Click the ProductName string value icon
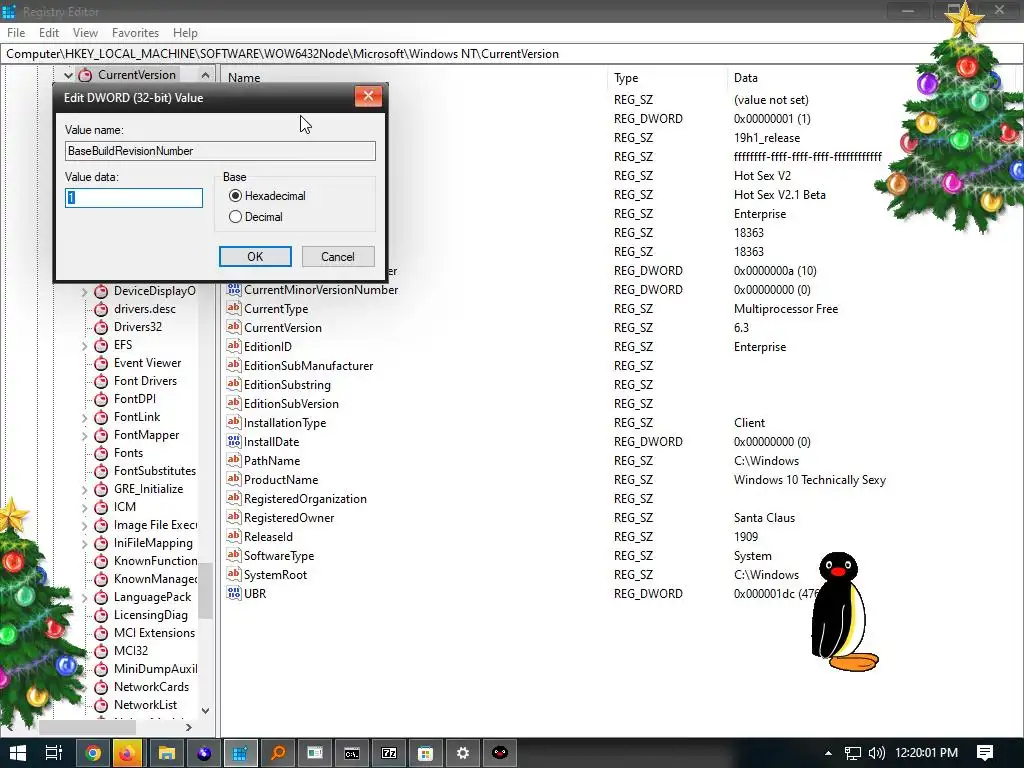This screenshot has height=768, width=1024. pos(234,479)
